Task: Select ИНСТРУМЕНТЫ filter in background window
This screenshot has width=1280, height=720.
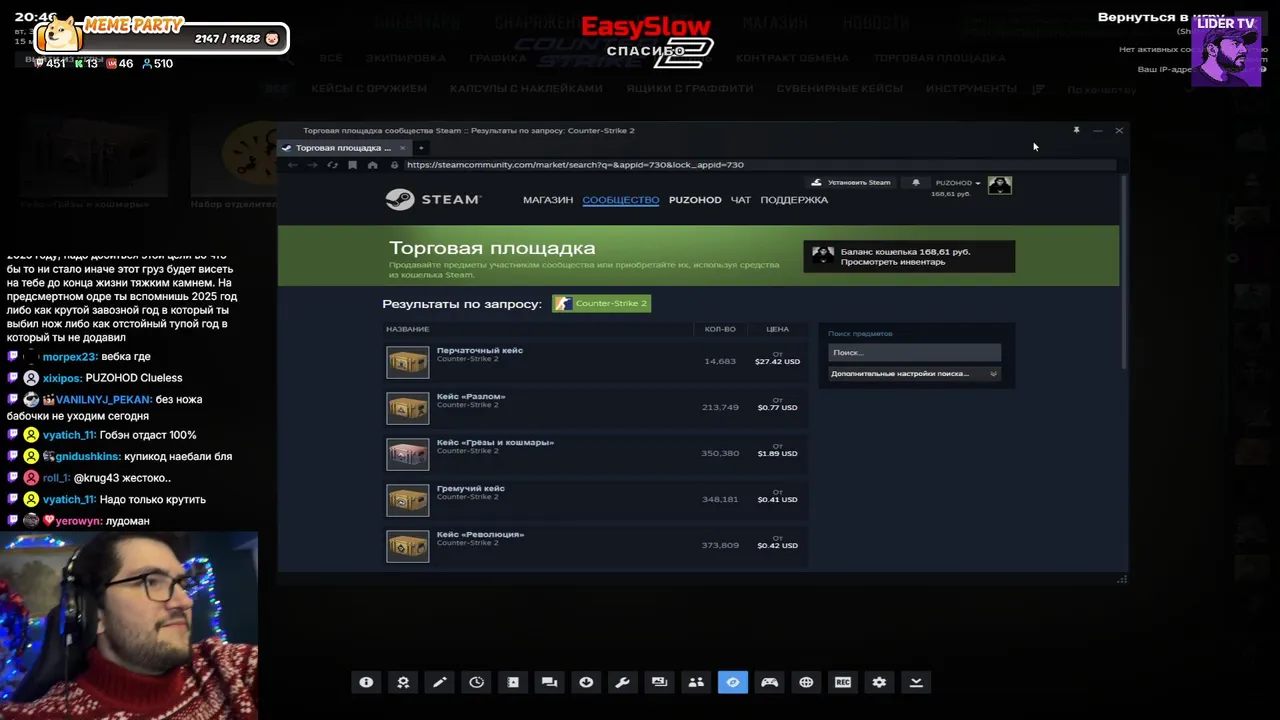Action: pos(971,88)
